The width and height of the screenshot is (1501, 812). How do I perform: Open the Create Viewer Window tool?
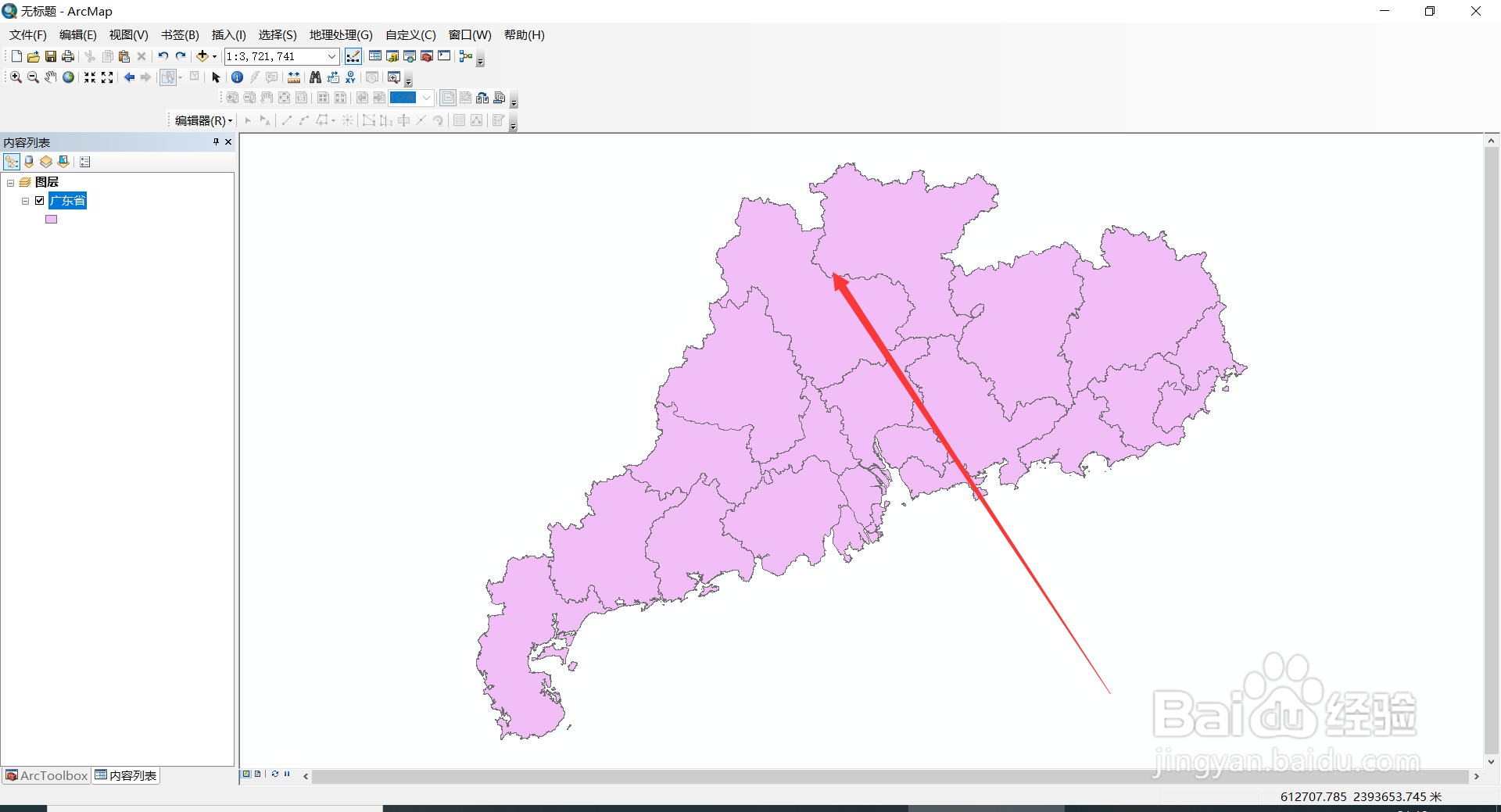[394, 77]
